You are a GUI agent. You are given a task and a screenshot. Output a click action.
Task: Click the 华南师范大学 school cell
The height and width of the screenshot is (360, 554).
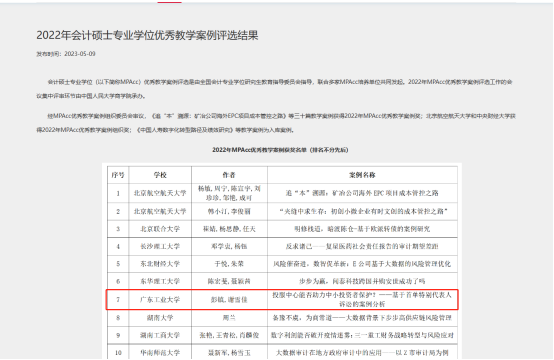click(160, 353)
